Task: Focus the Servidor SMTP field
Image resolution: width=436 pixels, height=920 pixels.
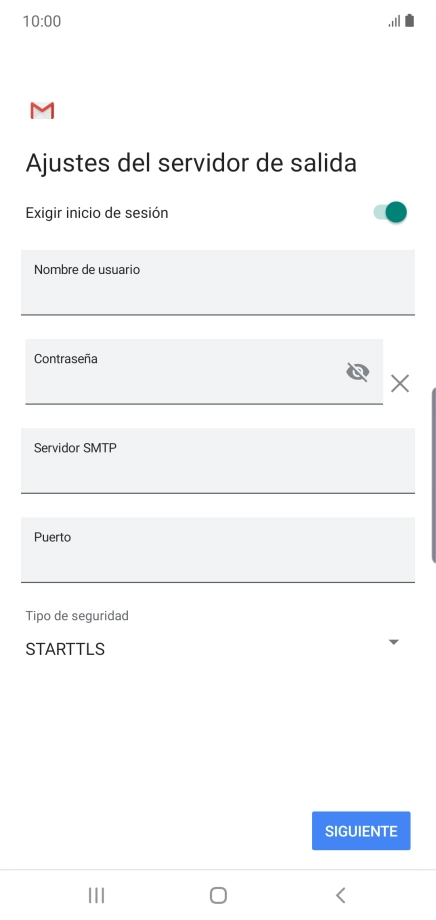Action: 218,461
